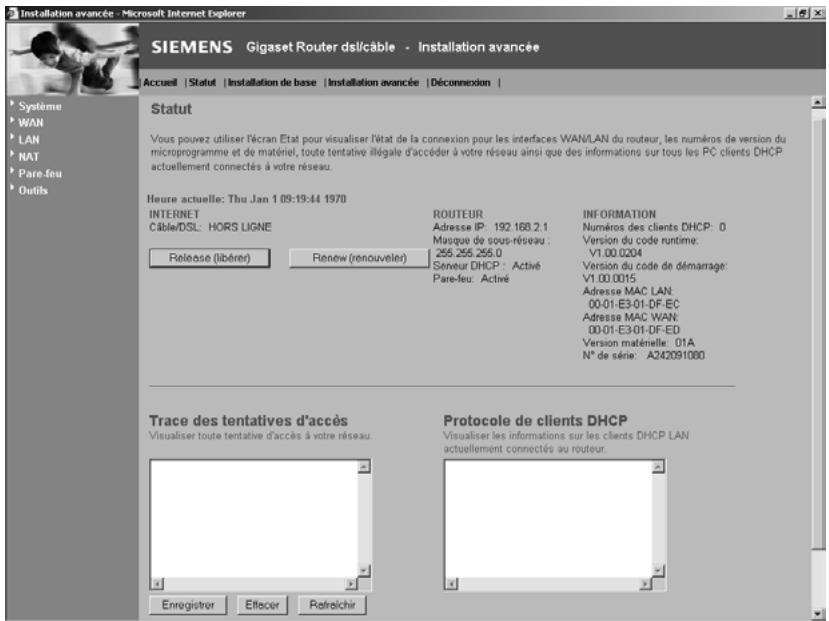Click the Déconnexion link
The width and height of the screenshot is (829, 621).
point(460,82)
